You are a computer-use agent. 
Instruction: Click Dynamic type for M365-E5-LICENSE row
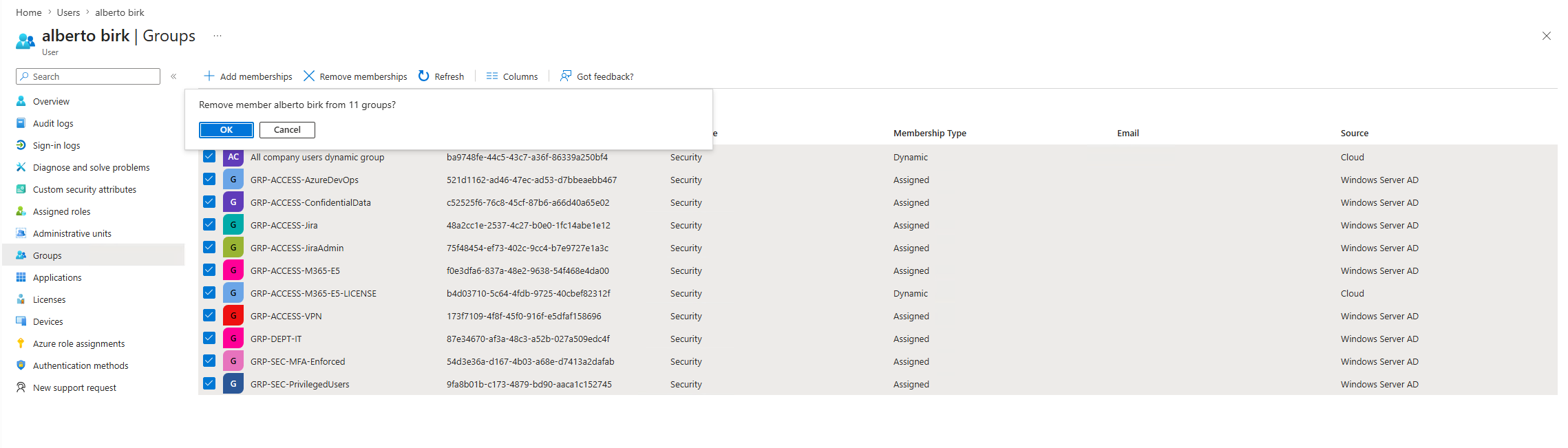[x=911, y=293]
